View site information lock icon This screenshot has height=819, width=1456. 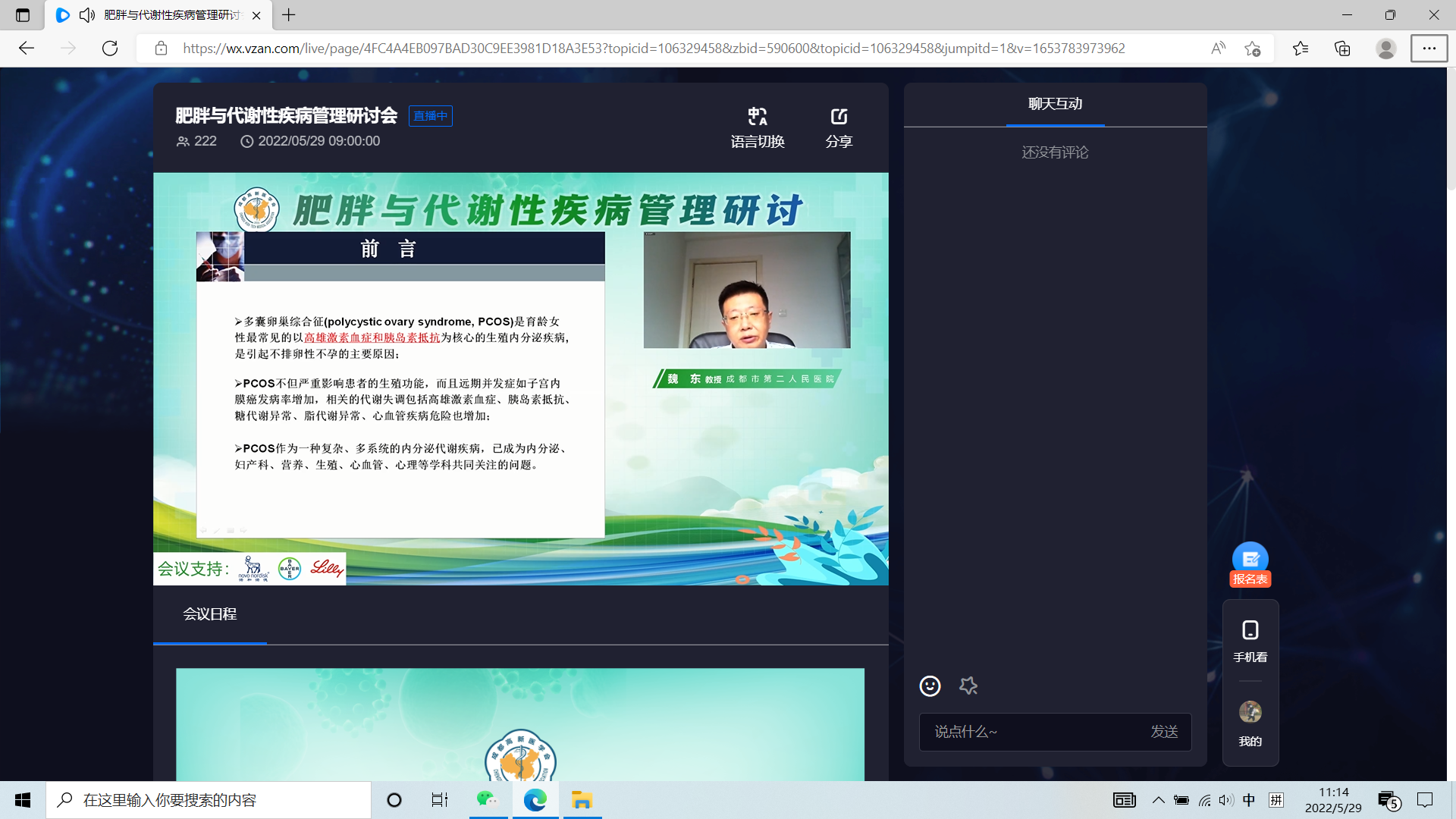(161, 49)
